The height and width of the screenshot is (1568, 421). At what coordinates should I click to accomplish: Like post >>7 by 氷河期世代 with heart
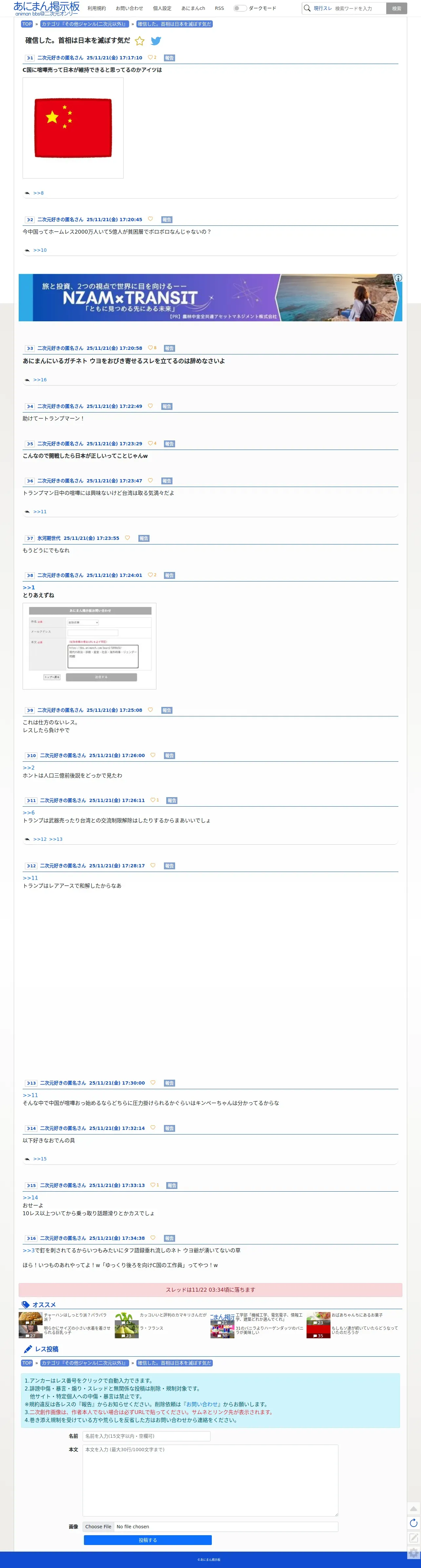pyautogui.click(x=127, y=538)
